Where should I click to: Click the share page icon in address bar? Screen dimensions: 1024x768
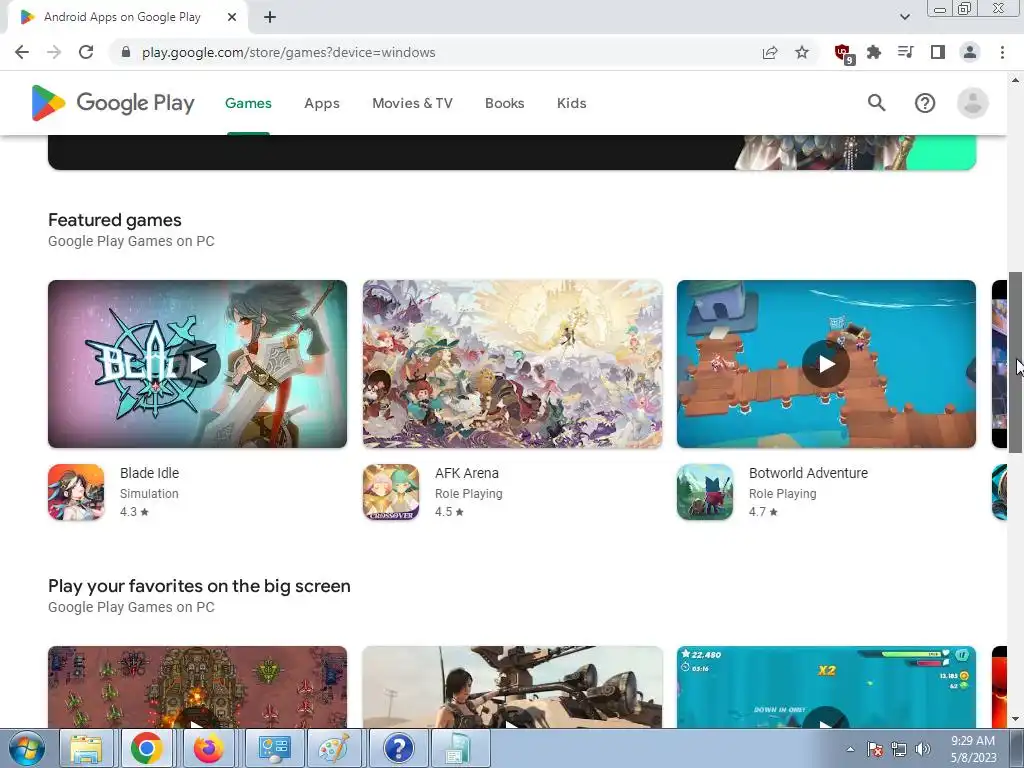(770, 52)
